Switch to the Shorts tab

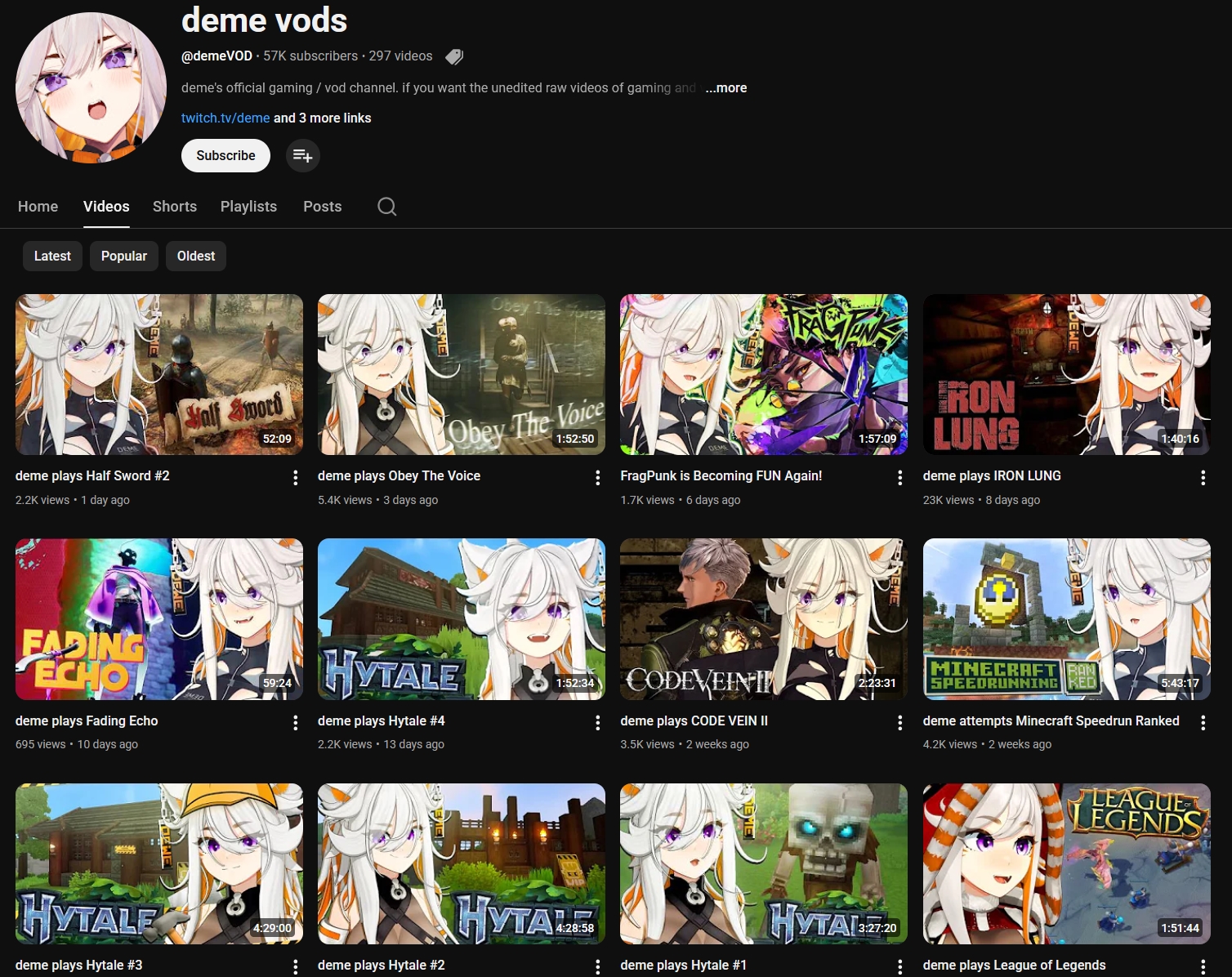(175, 207)
